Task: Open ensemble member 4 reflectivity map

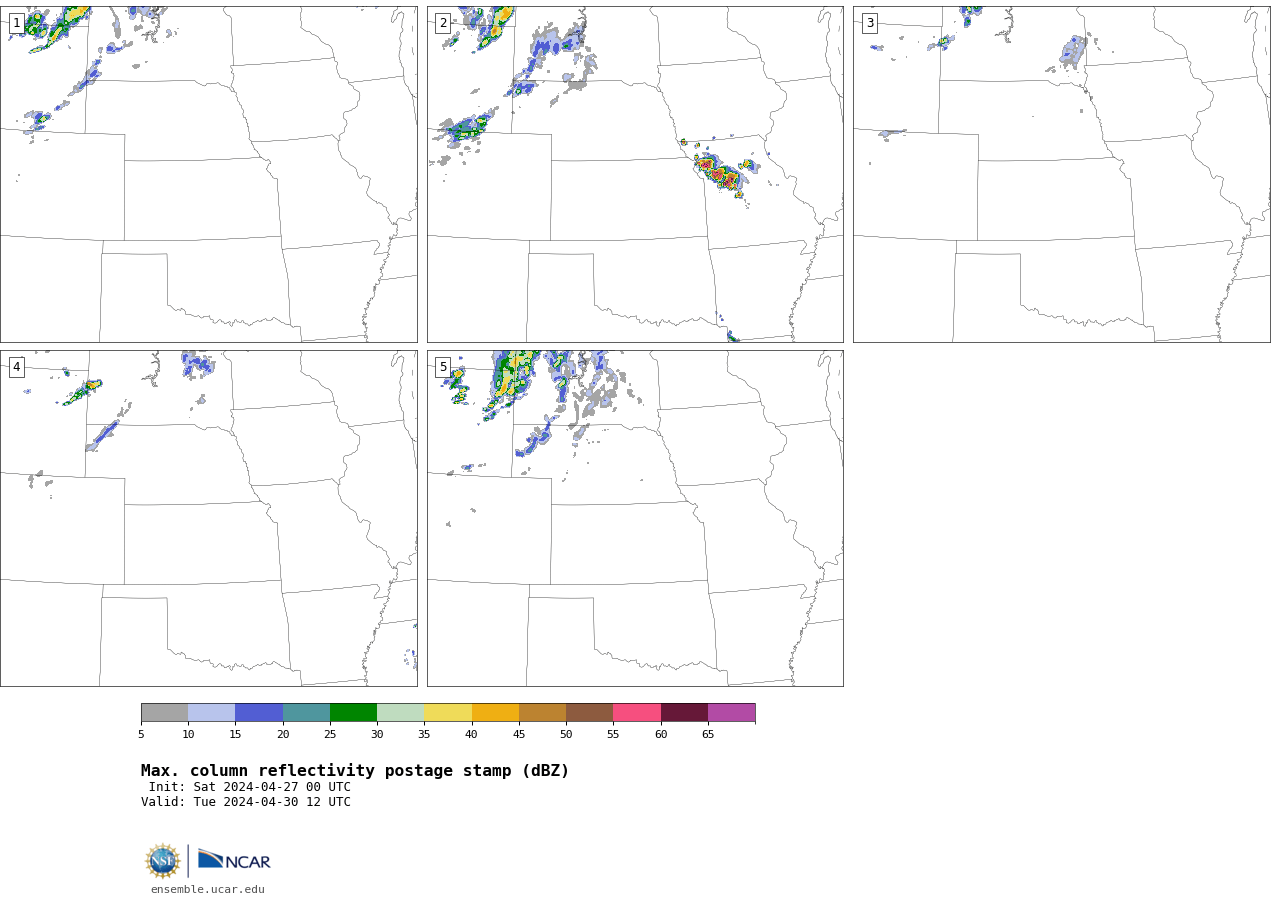Action: point(209,518)
